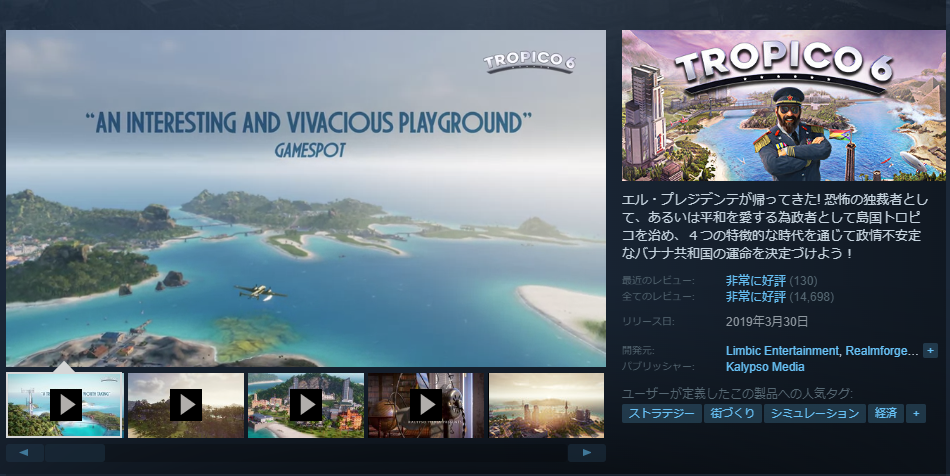
Task: Click the thumbnail strip scrollbar handle
Action: pos(75,452)
